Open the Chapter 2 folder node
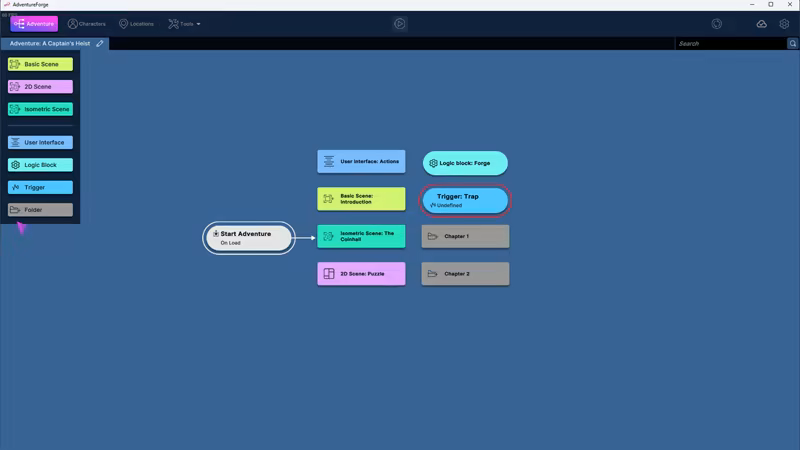This screenshot has width=800, height=450. pyautogui.click(x=465, y=274)
